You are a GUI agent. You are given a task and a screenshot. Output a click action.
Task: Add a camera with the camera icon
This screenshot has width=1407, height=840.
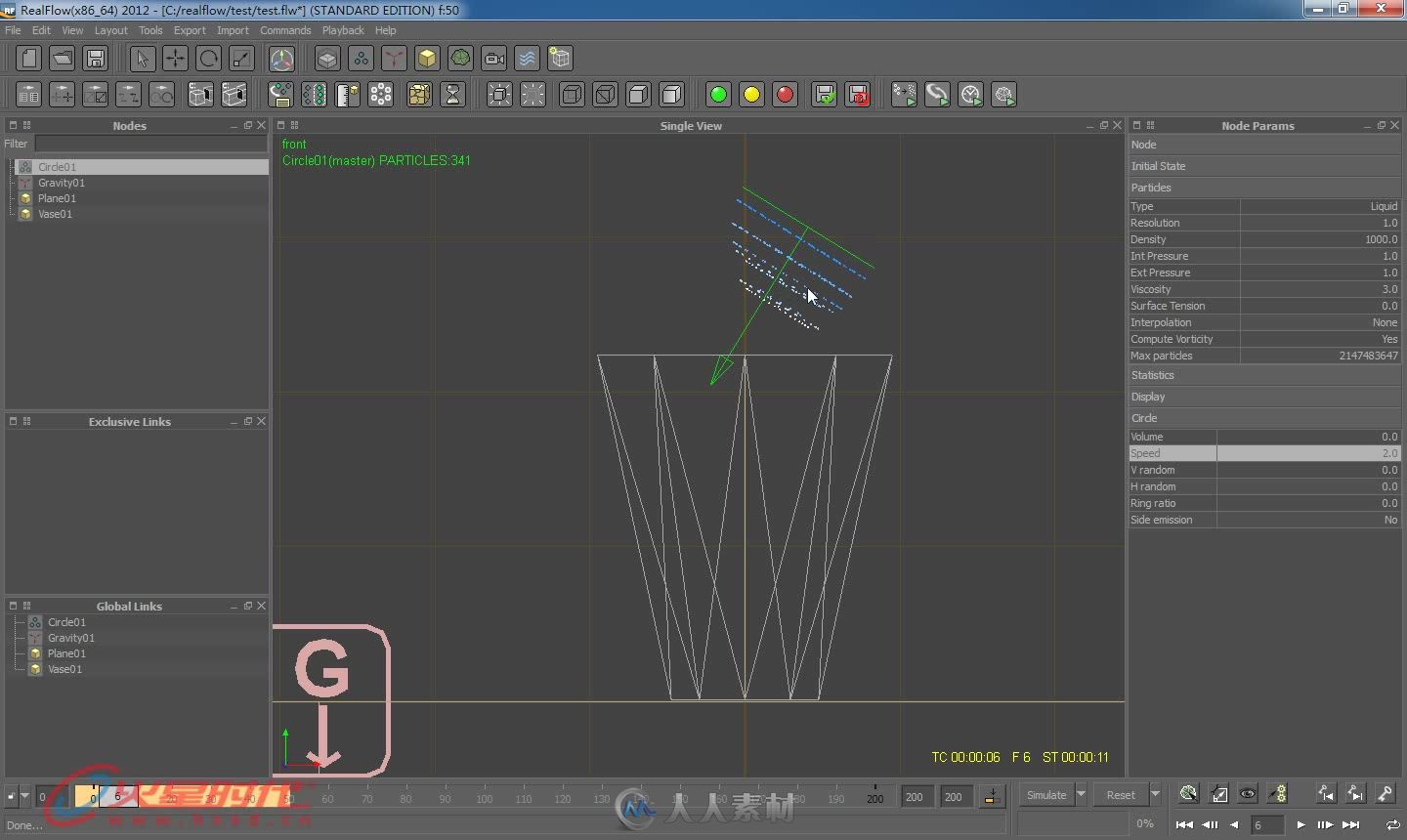pyautogui.click(x=494, y=59)
